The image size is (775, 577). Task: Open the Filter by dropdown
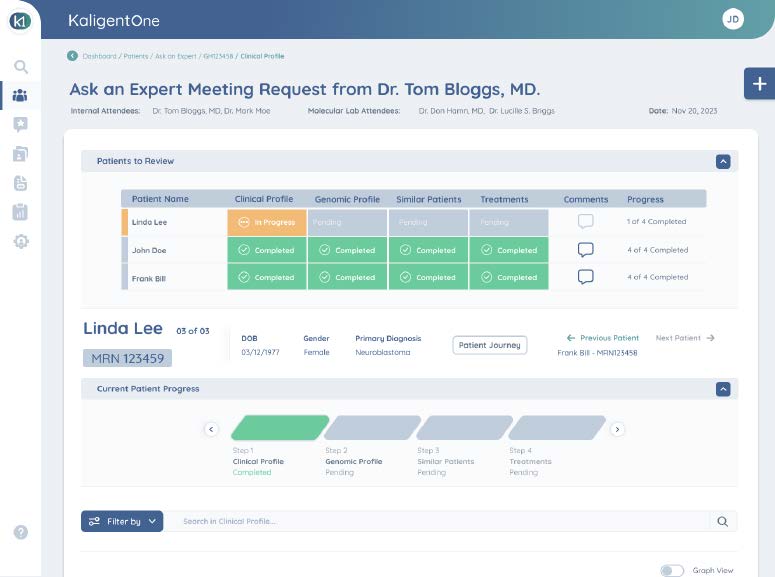point(122,521)
